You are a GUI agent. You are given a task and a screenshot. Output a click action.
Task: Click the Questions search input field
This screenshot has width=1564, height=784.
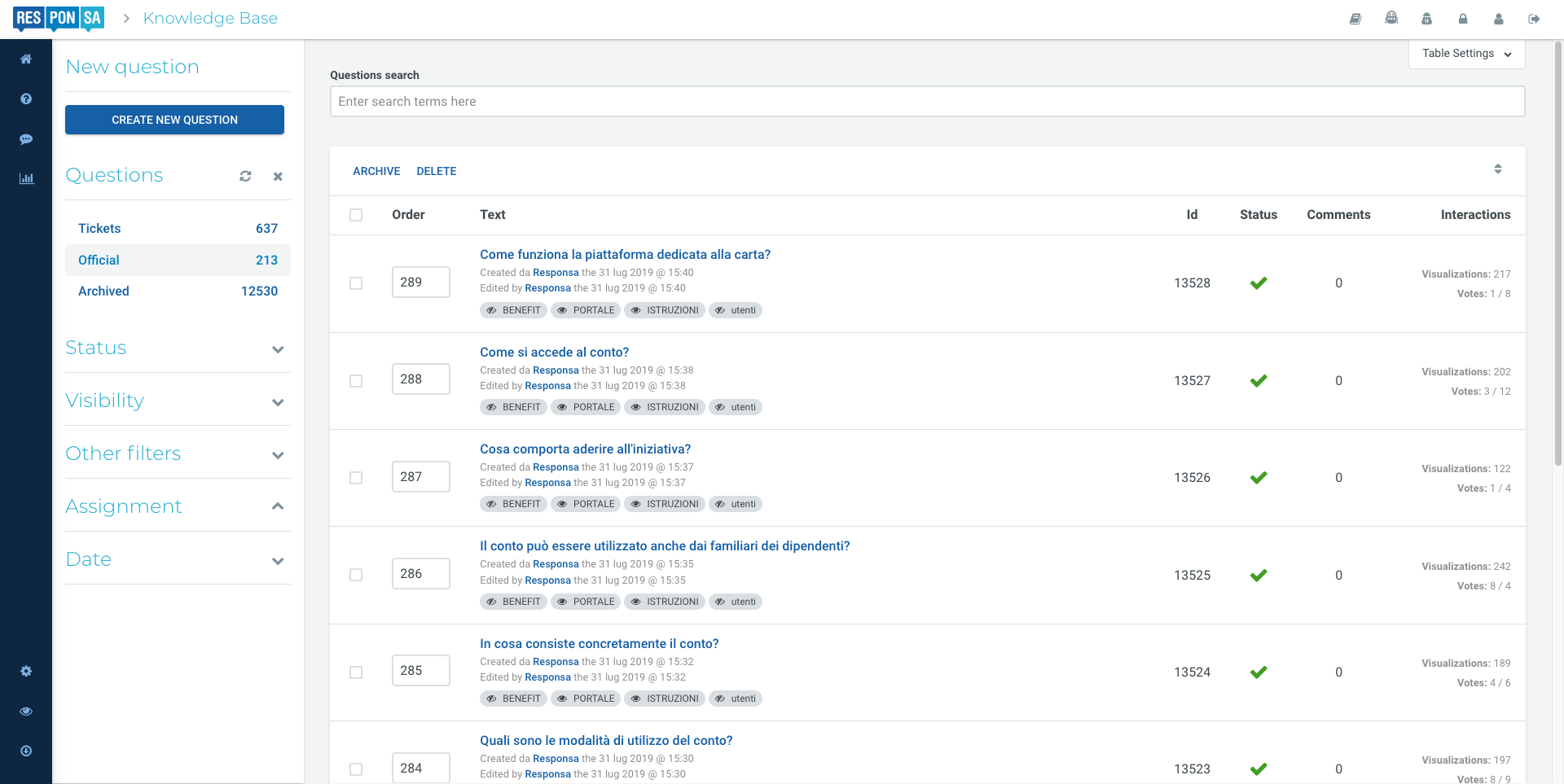point(927,102)
